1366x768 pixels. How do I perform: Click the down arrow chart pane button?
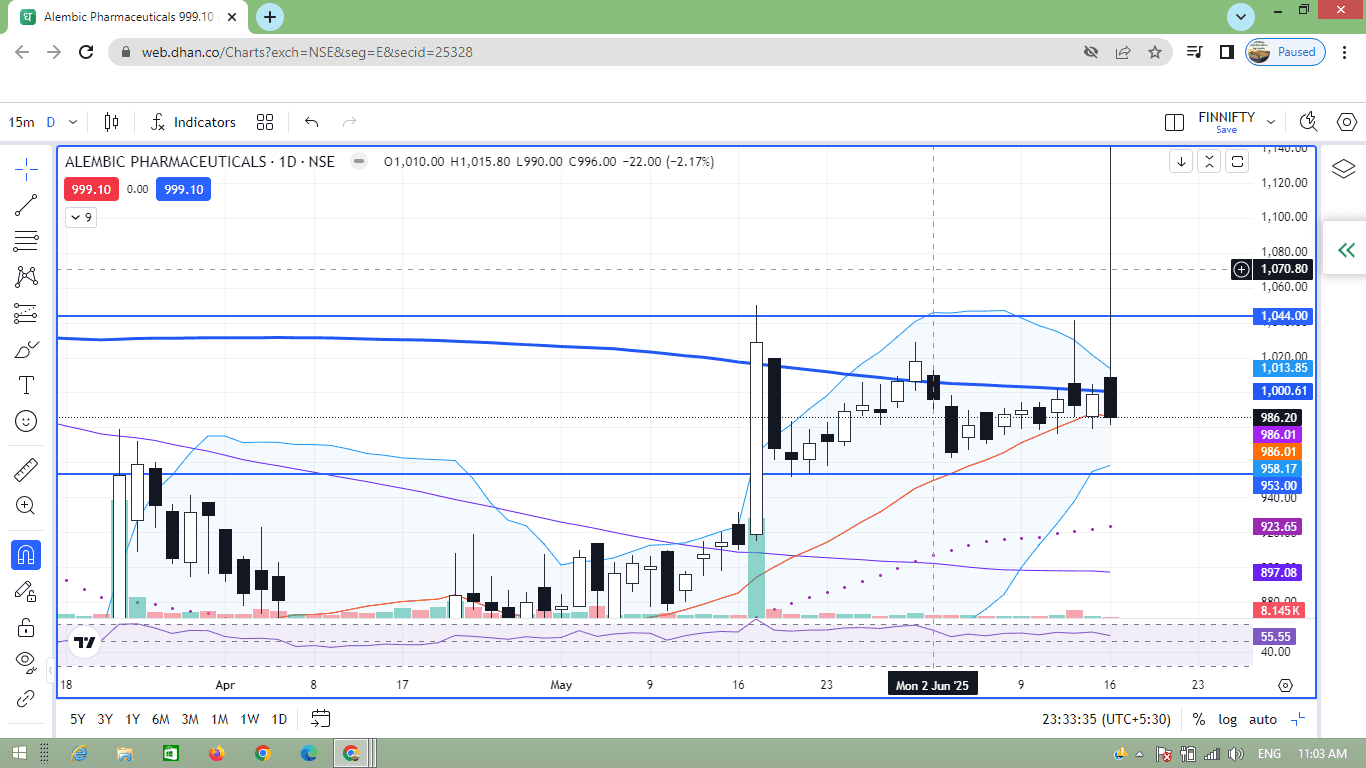pyautogui.click(x=1181, y=161)
